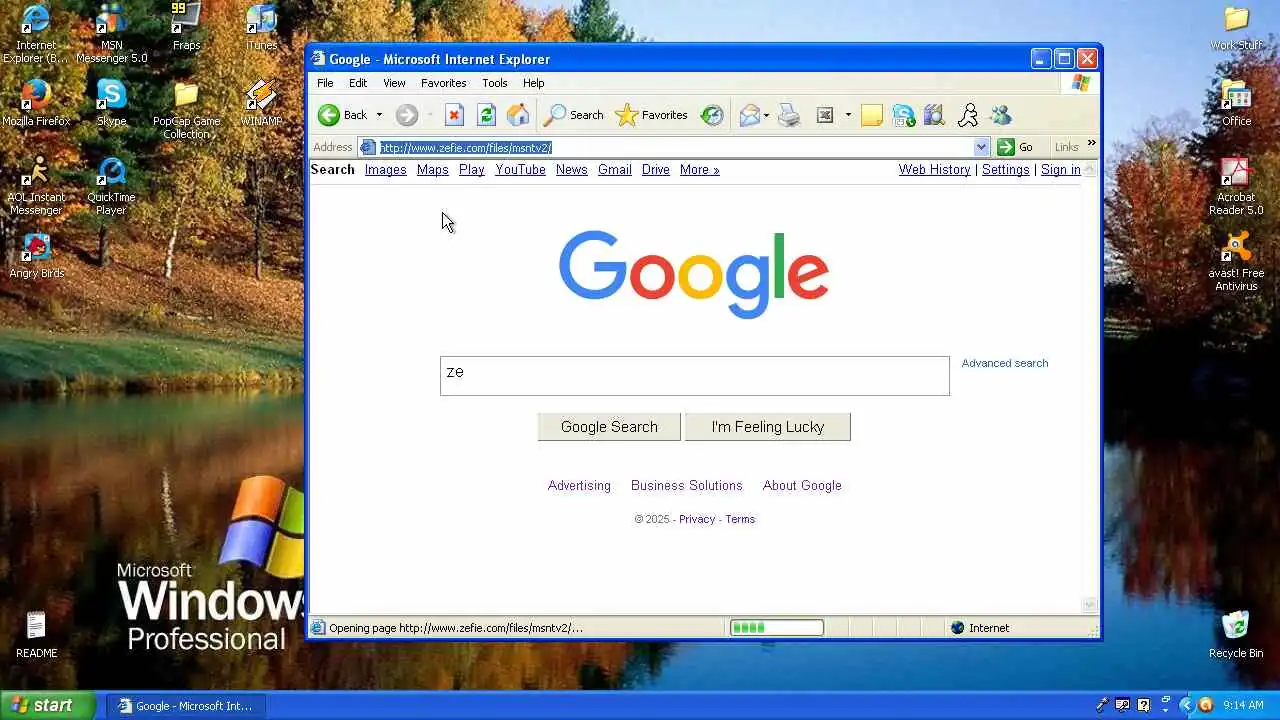This screenshot has height=720, width=1280.
Task: Click the Gmail link in Google navigation
Action: coord(614,170)
